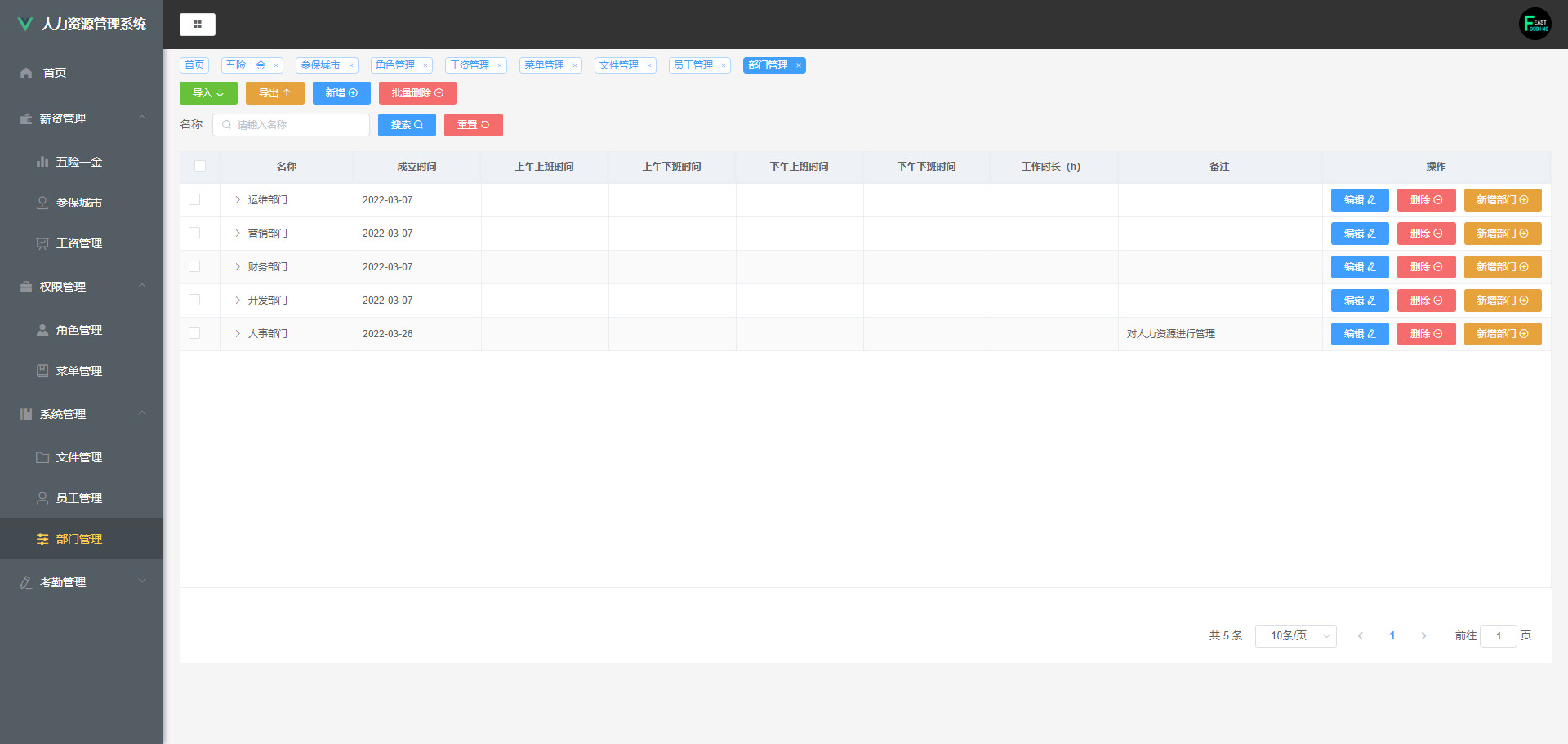Click the 五险一金 bar chart icon

click(x=42, y=162)
